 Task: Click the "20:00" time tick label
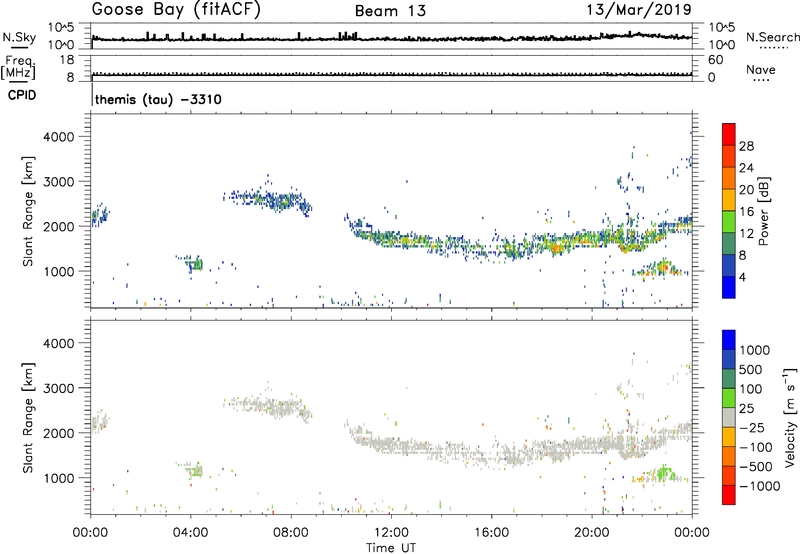tap(591, 533)
